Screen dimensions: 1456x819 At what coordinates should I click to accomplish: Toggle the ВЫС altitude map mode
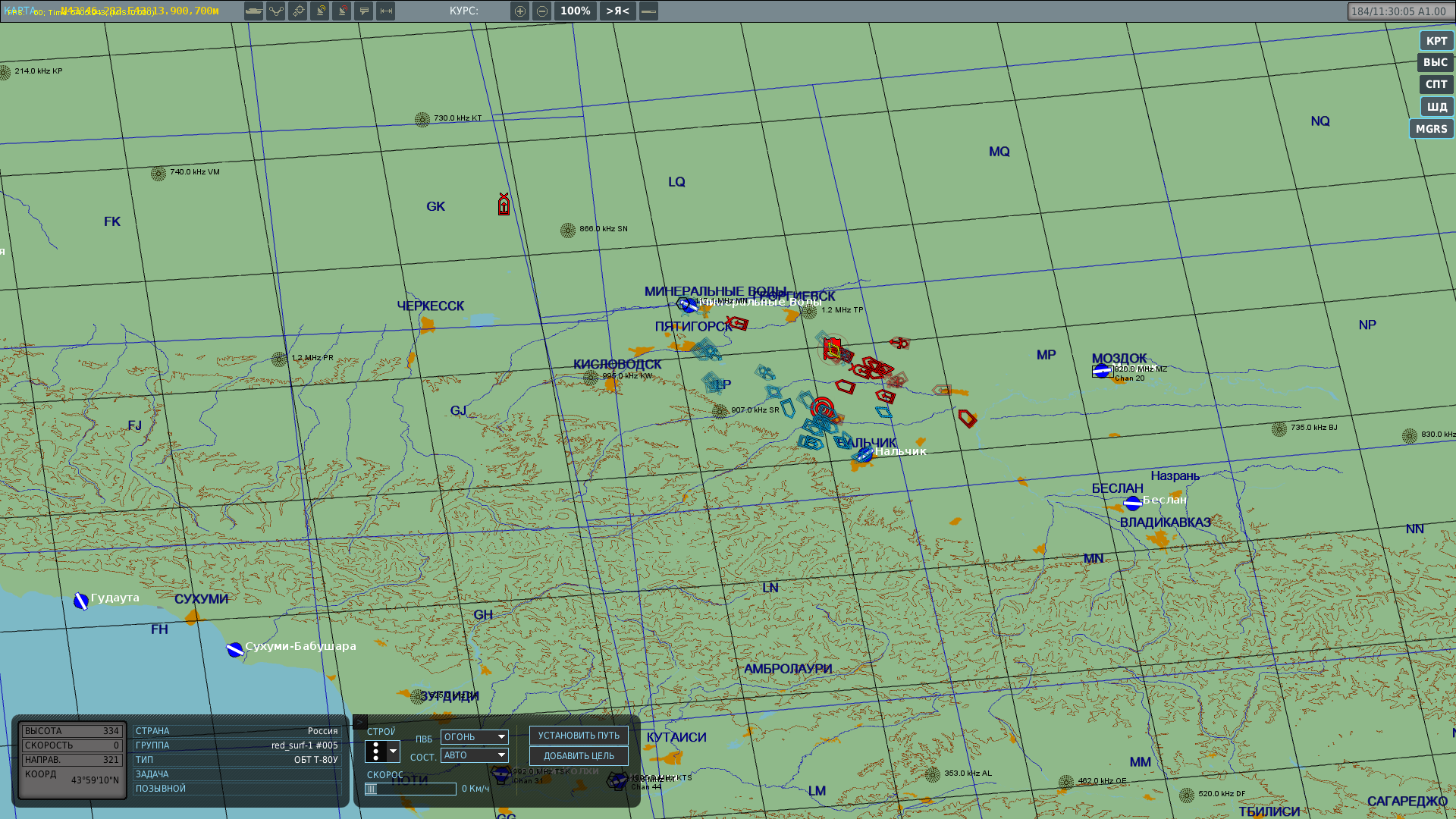pos(1435,63)
